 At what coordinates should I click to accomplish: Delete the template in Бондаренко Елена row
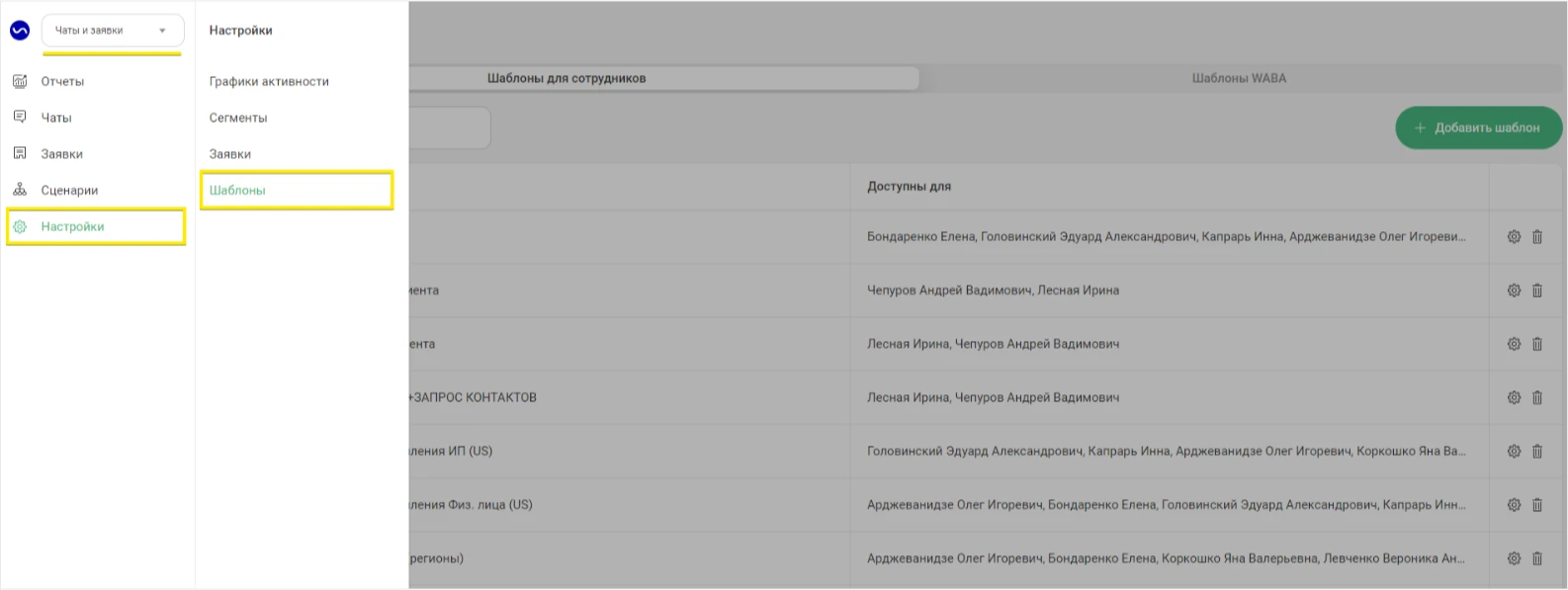(x=1537, y=237)
